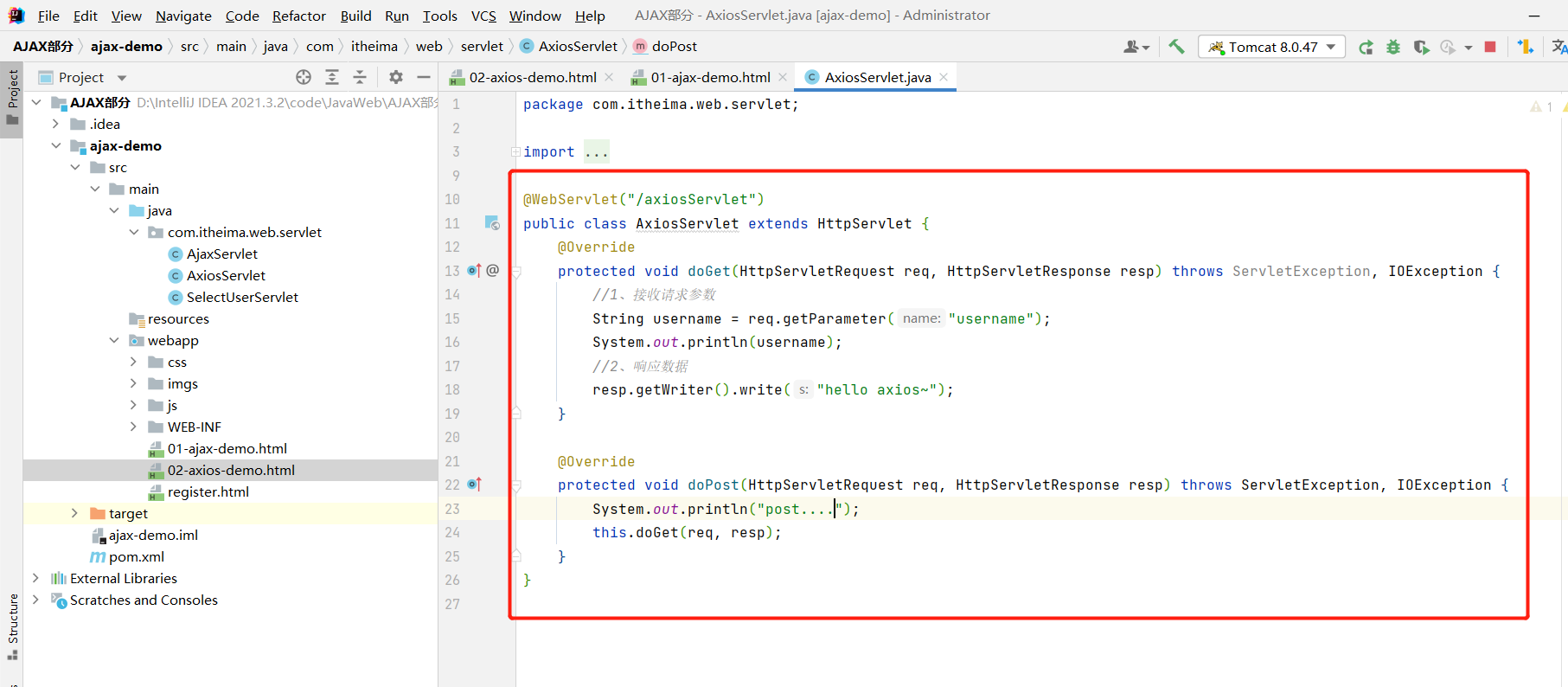Viewport: 1568px width, 687px height.
Task: Open the VCS menu
Action: 483,16
